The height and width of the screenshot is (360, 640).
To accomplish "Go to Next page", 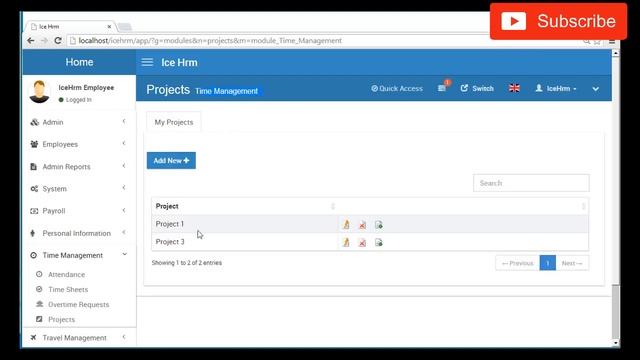I will 572,263.
